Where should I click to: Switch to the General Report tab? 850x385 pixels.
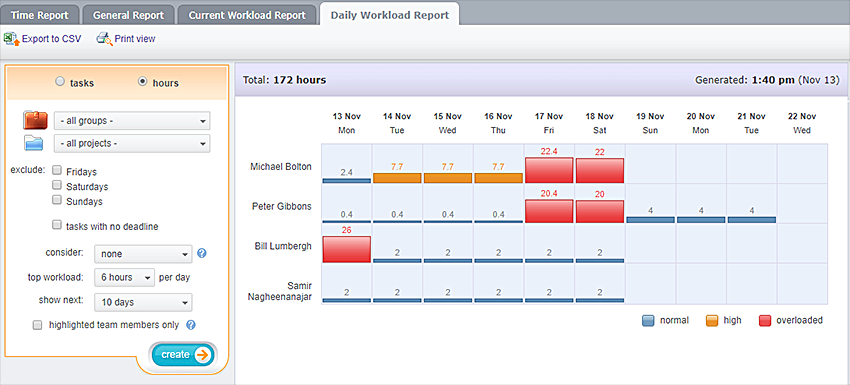pos(128,15)
